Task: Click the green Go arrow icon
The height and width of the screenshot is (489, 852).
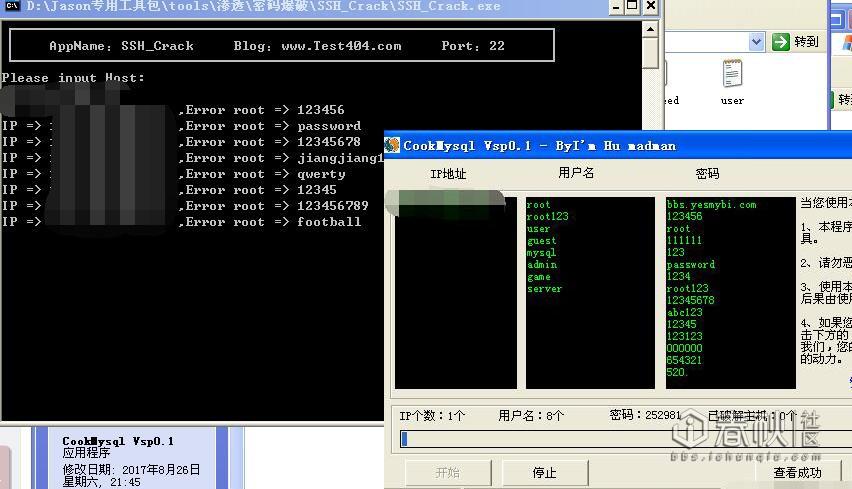Action: (781, 42)
